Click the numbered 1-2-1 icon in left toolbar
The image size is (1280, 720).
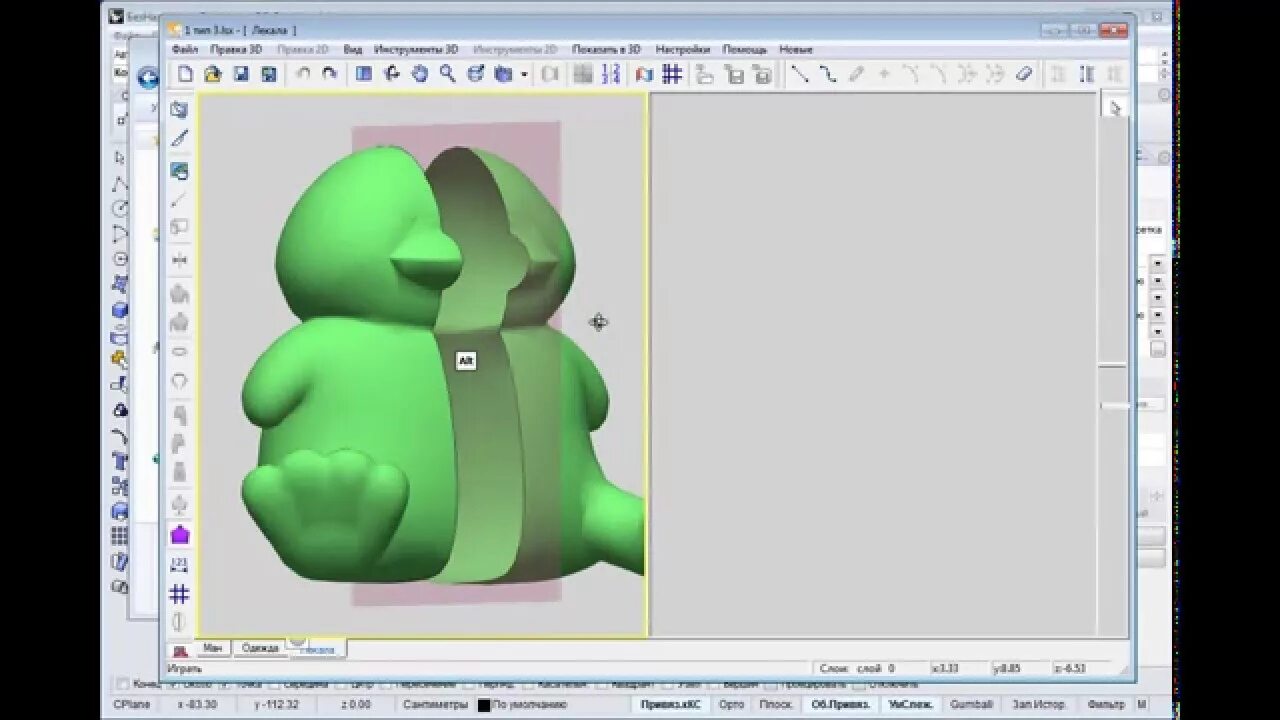point(179,565)
